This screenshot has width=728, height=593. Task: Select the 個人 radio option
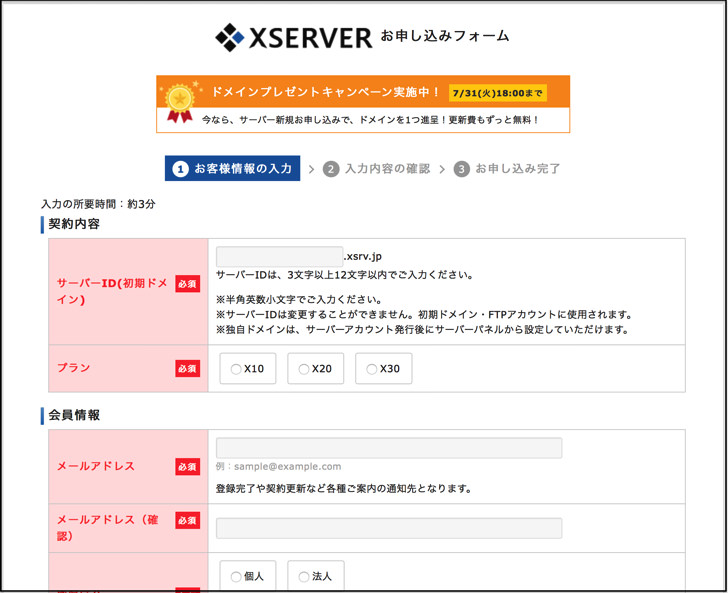[236, 577]
